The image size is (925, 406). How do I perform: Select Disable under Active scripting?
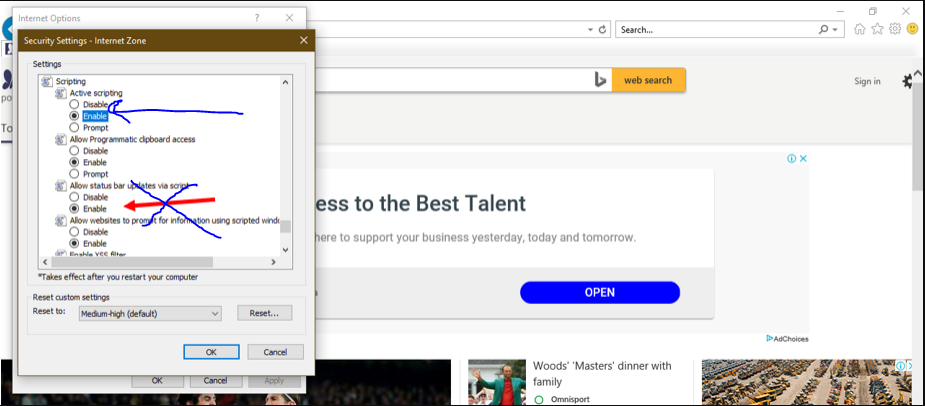(x=74, y=104)
